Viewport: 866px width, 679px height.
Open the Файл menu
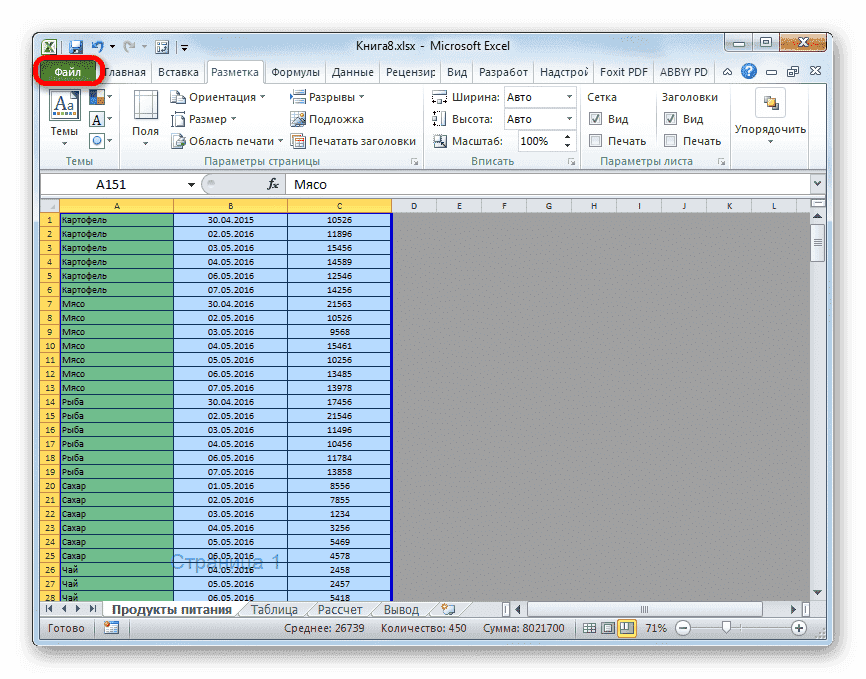point(69,71)
